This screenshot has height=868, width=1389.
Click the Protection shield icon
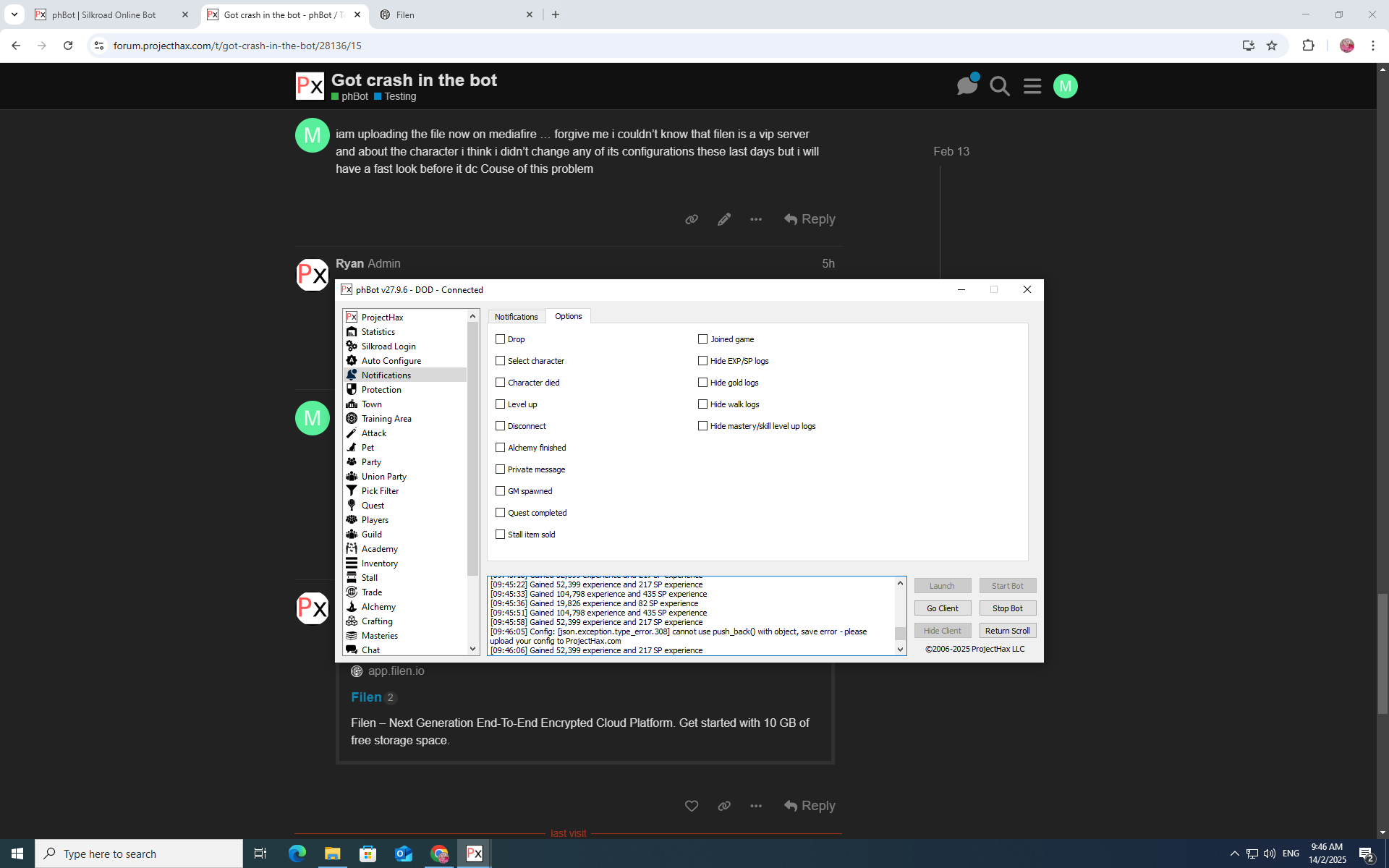click(x=352, y=389)
